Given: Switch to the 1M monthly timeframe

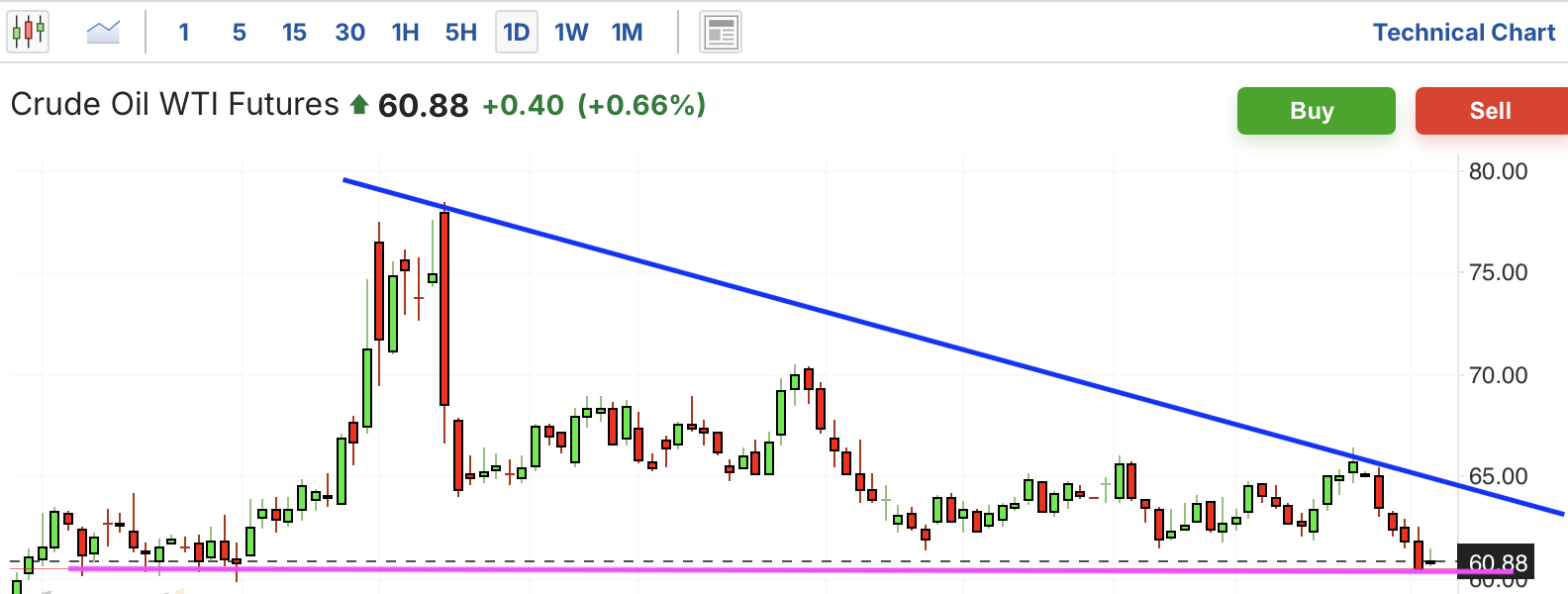Looking at the screenshot, I should point(628,33).
